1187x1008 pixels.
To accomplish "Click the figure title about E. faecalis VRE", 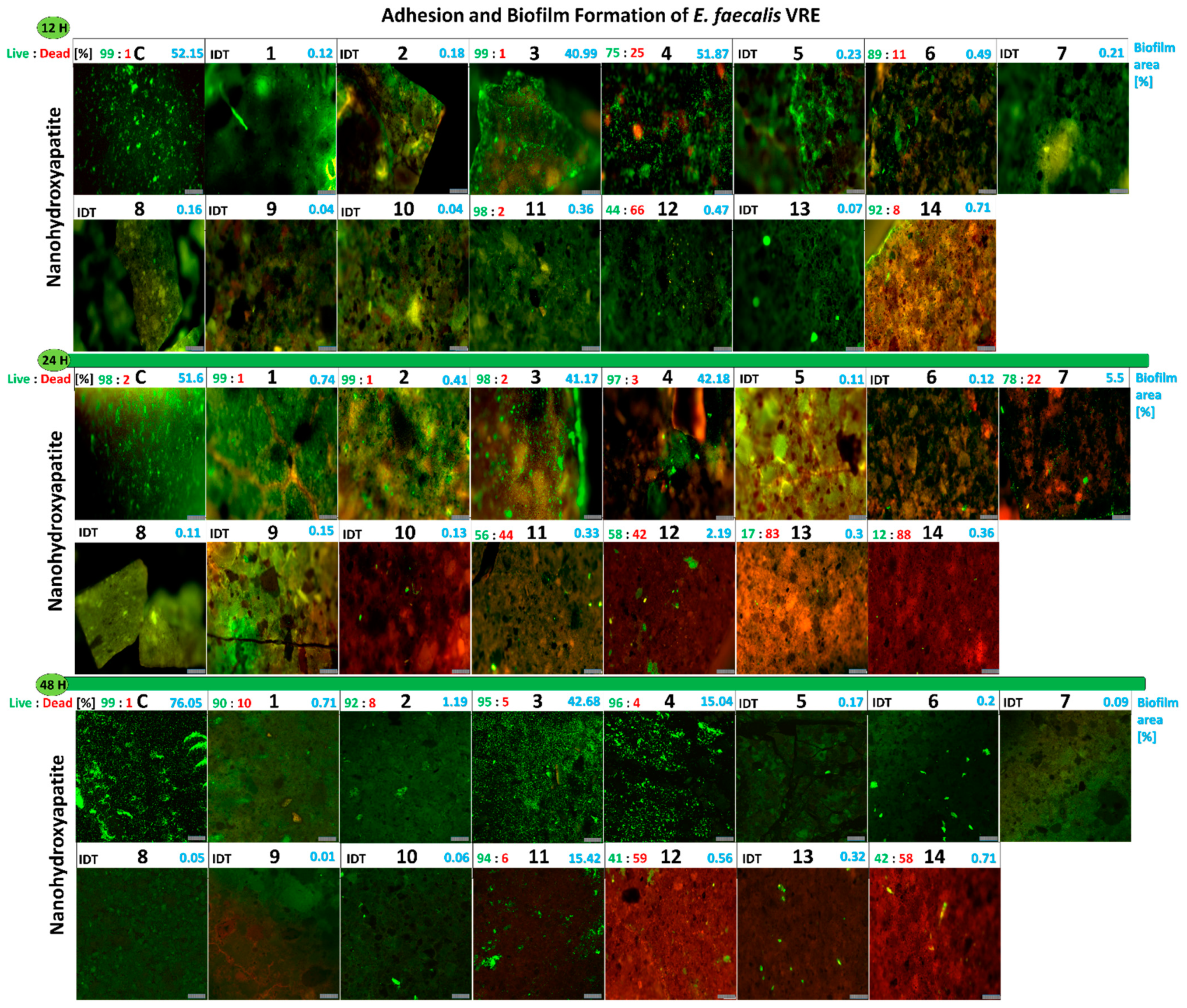I will click(601, 15).
